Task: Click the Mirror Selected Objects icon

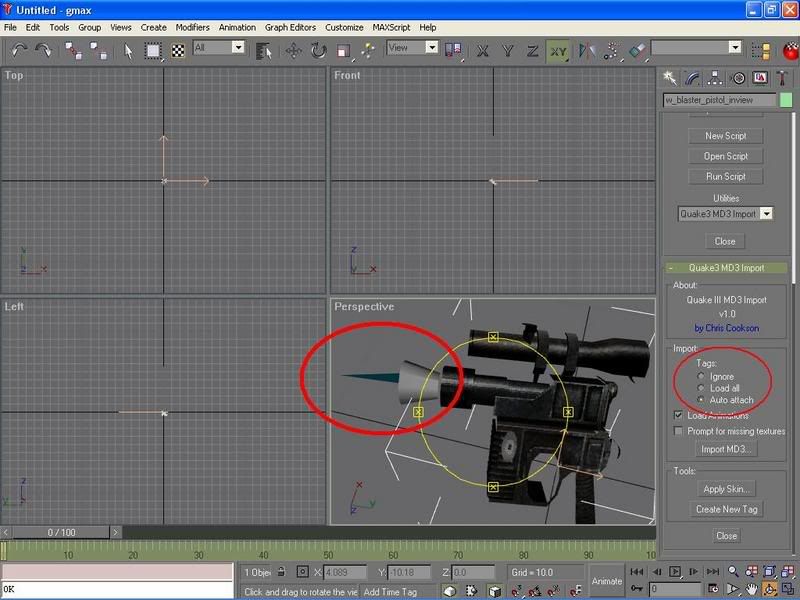Action: click(587, 51)
